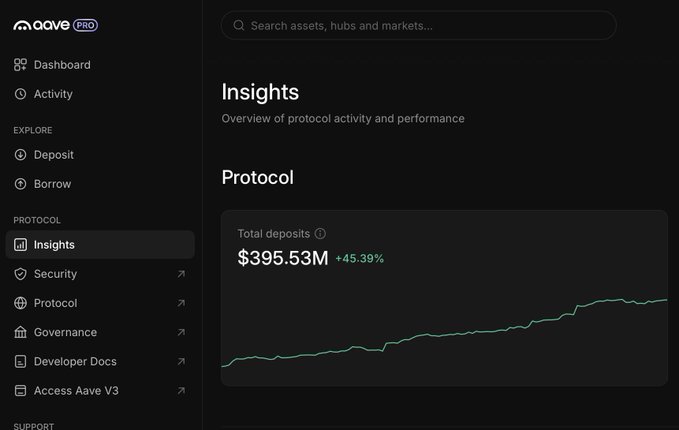Viewport: 679px width, 430px height.
Task: Click the Governance building icon
Action: [20, 332]
